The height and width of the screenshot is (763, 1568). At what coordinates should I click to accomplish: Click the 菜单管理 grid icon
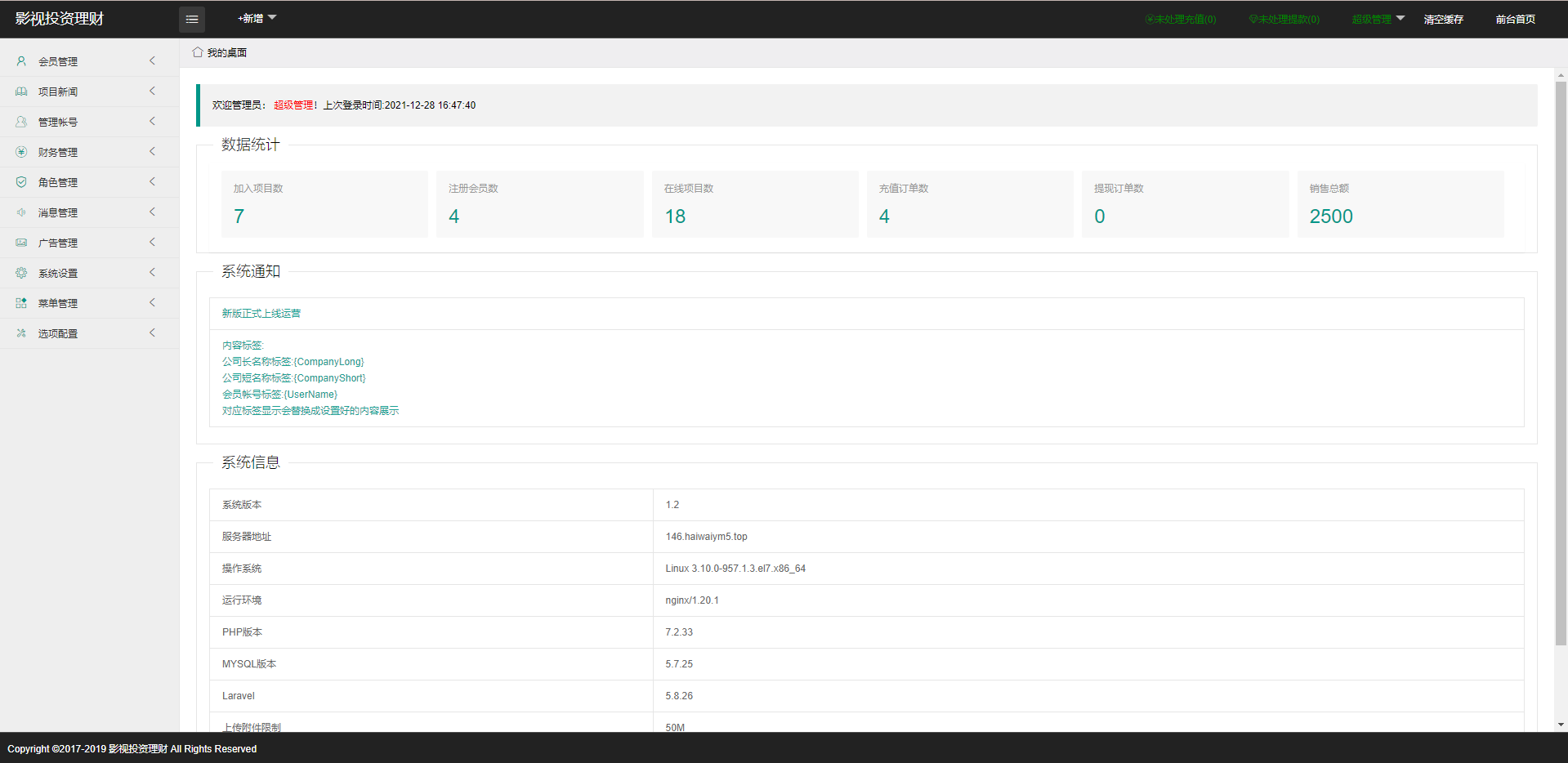21,303
